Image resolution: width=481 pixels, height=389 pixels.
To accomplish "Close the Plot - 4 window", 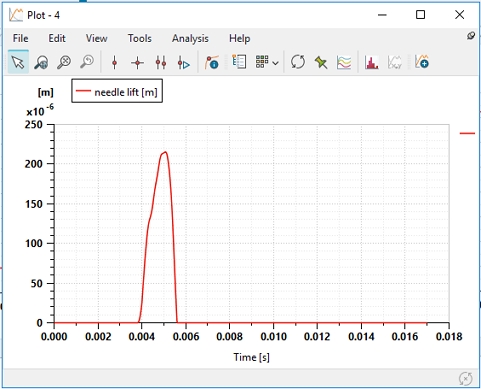I will 459,15.
